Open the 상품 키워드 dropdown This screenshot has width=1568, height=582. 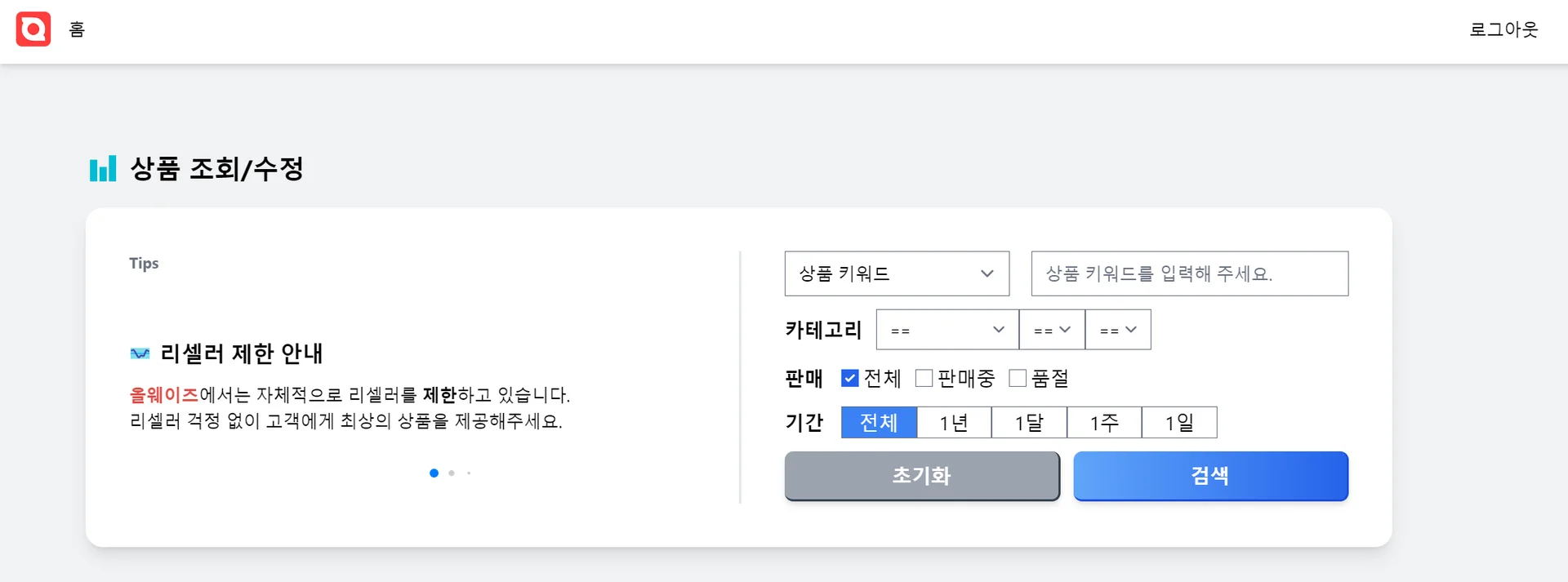(896, 273)
